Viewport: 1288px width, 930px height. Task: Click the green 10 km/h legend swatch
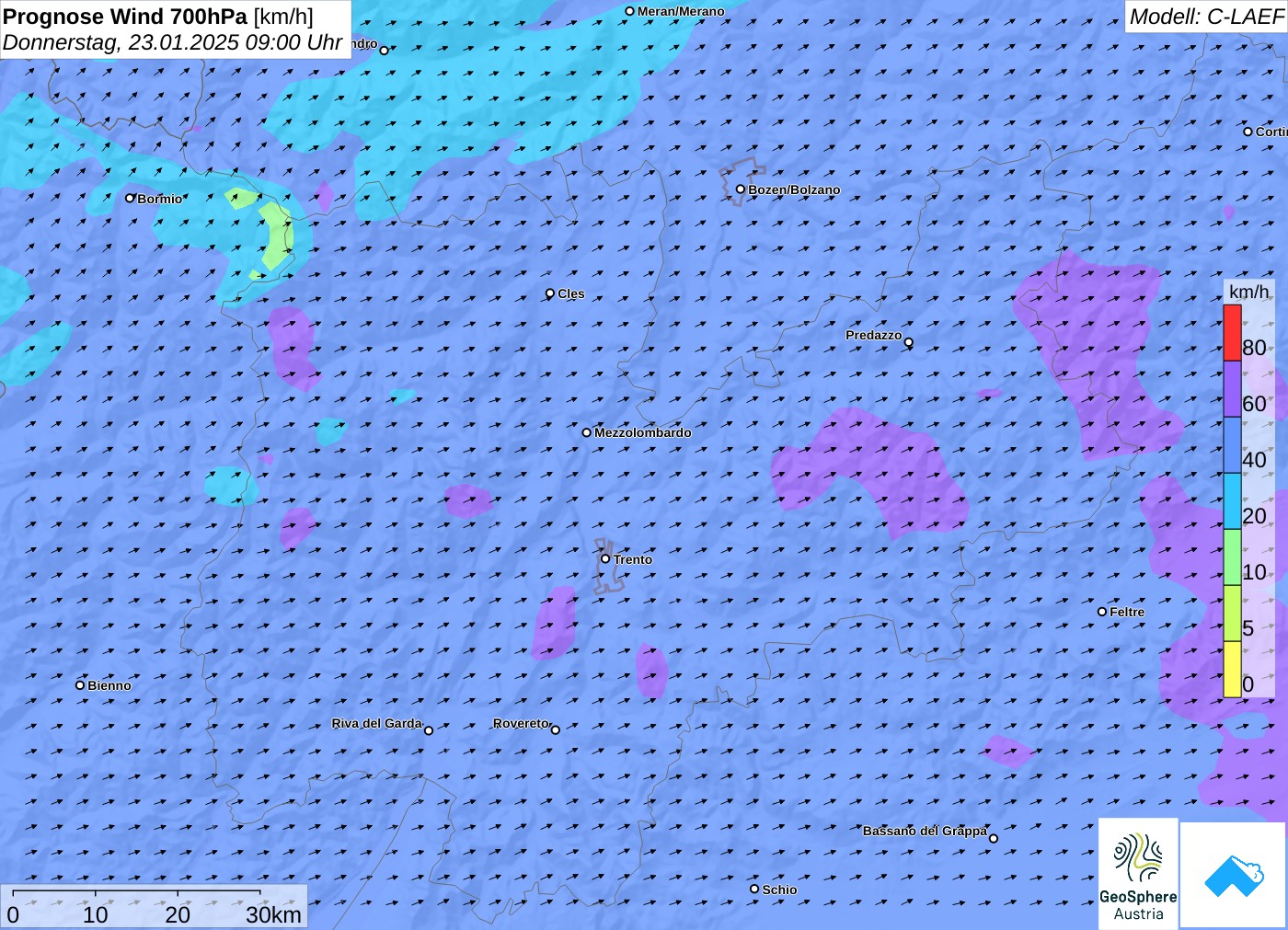[1232, 557]
